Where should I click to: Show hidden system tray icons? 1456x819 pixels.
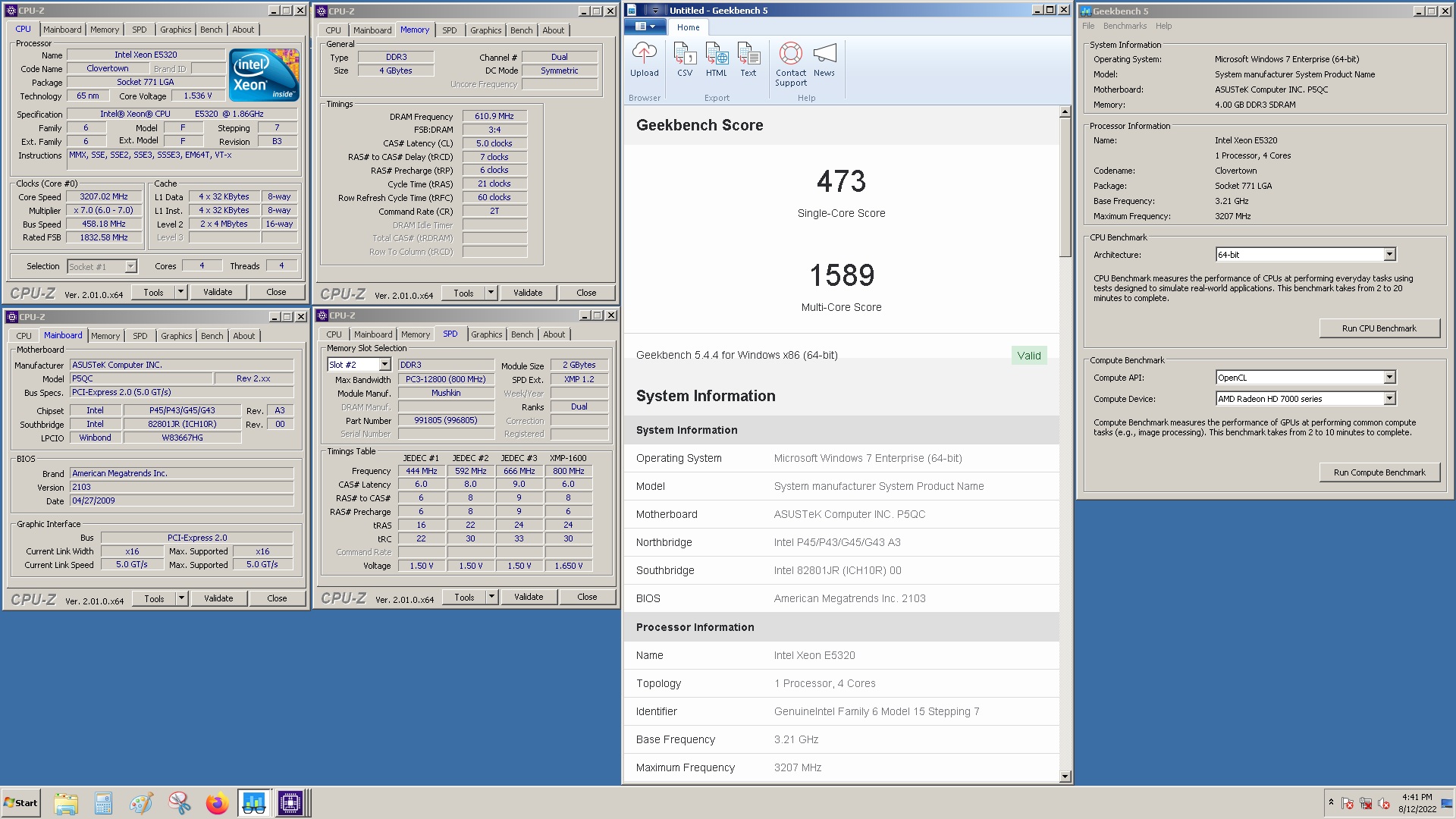click(x=1331, y=802)
